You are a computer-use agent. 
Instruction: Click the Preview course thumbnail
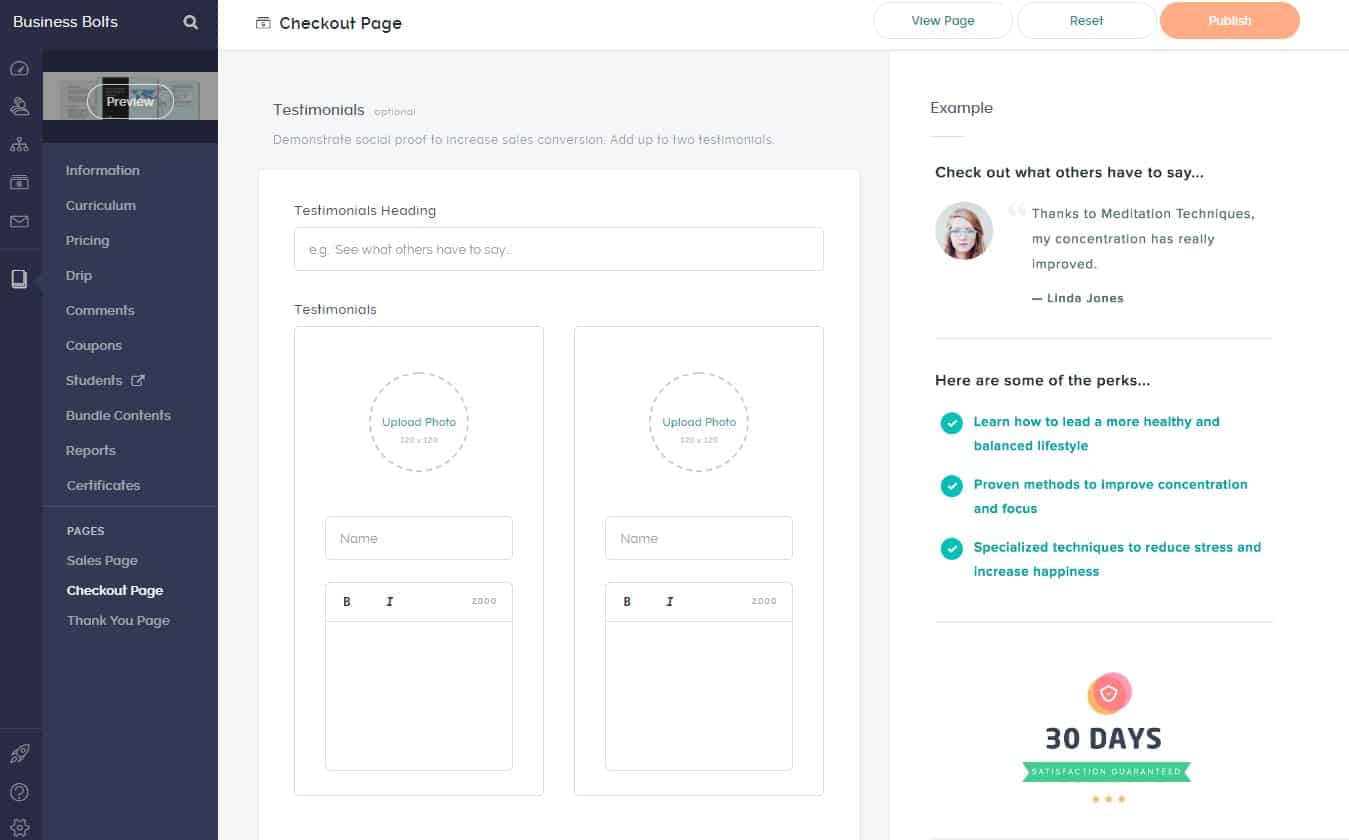130,101
